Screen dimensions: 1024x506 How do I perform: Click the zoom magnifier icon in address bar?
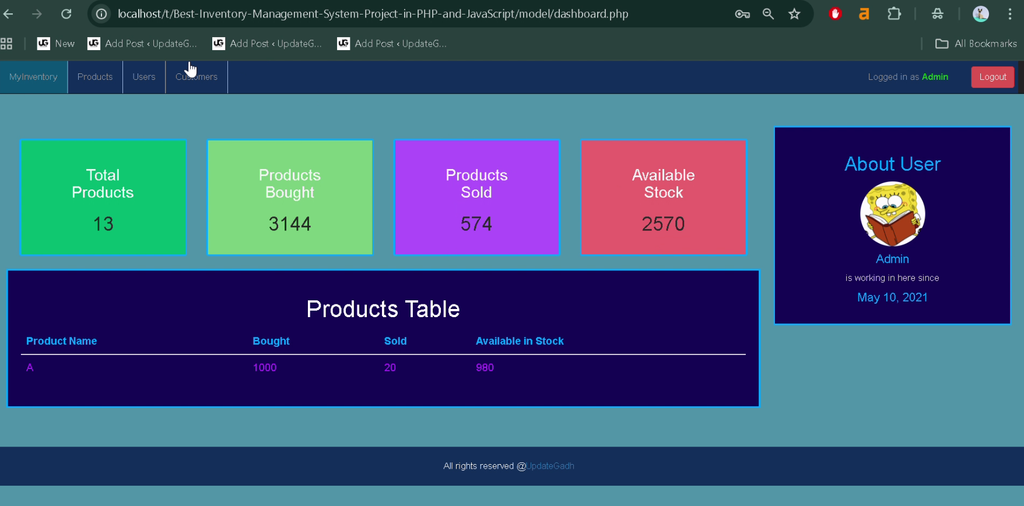(x=768, y=14)
